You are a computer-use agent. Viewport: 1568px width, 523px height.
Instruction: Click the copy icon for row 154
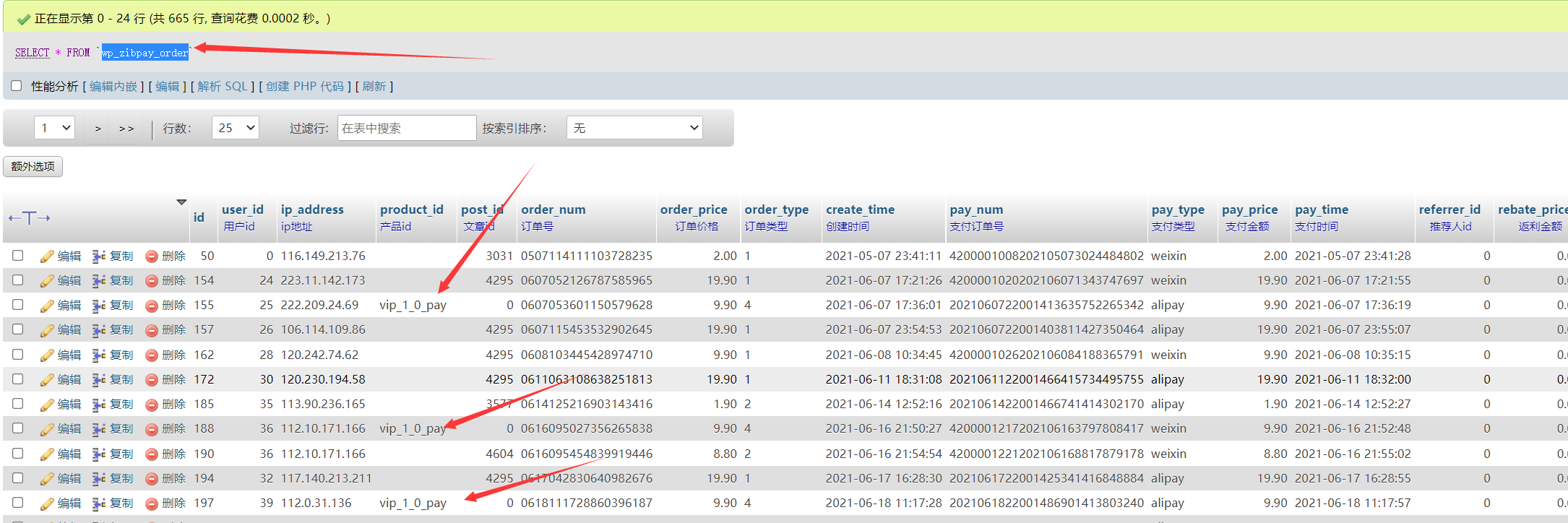(99, 281)
